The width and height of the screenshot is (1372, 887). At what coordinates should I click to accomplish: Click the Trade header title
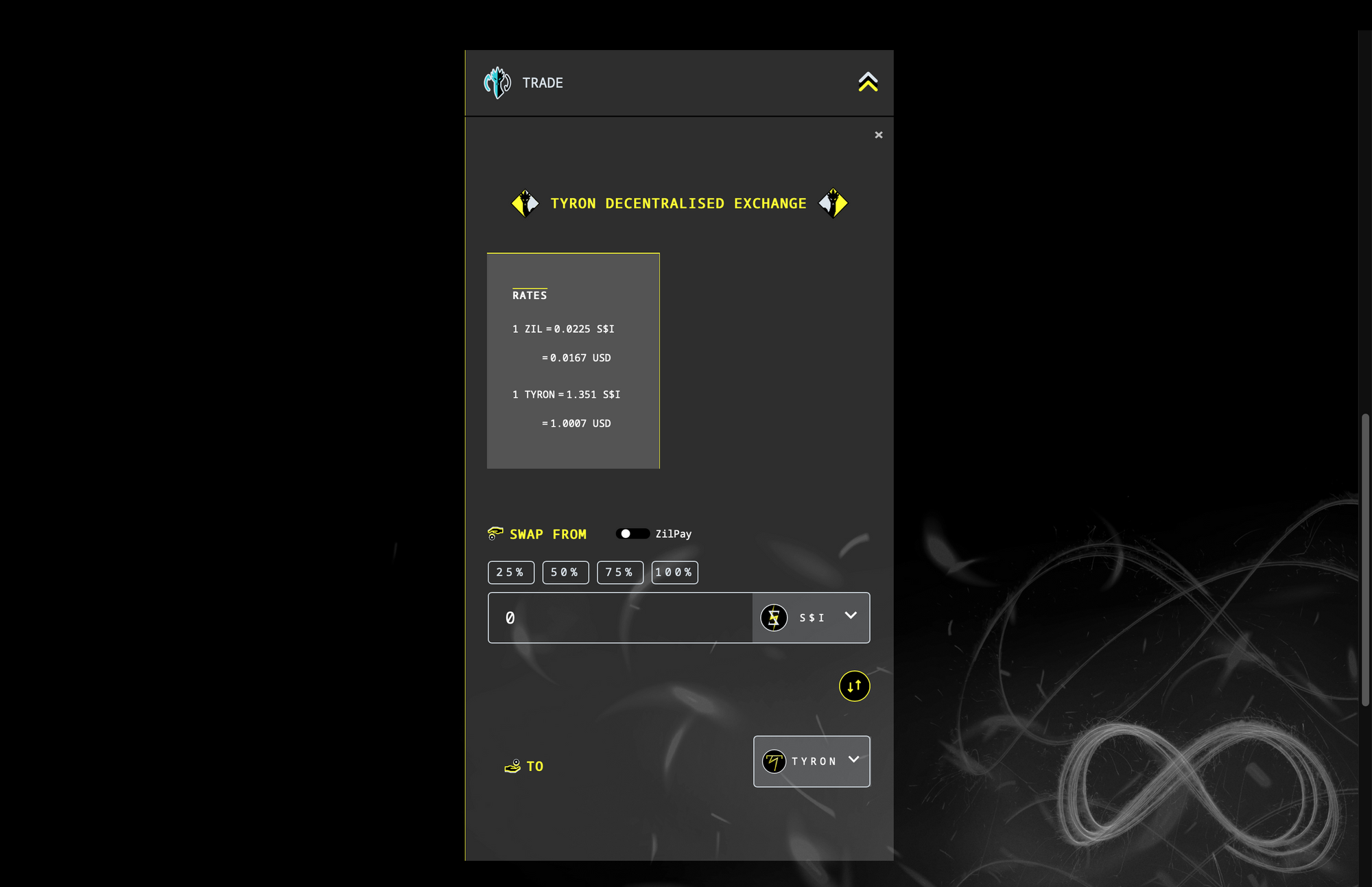click(x=543, y=83)
